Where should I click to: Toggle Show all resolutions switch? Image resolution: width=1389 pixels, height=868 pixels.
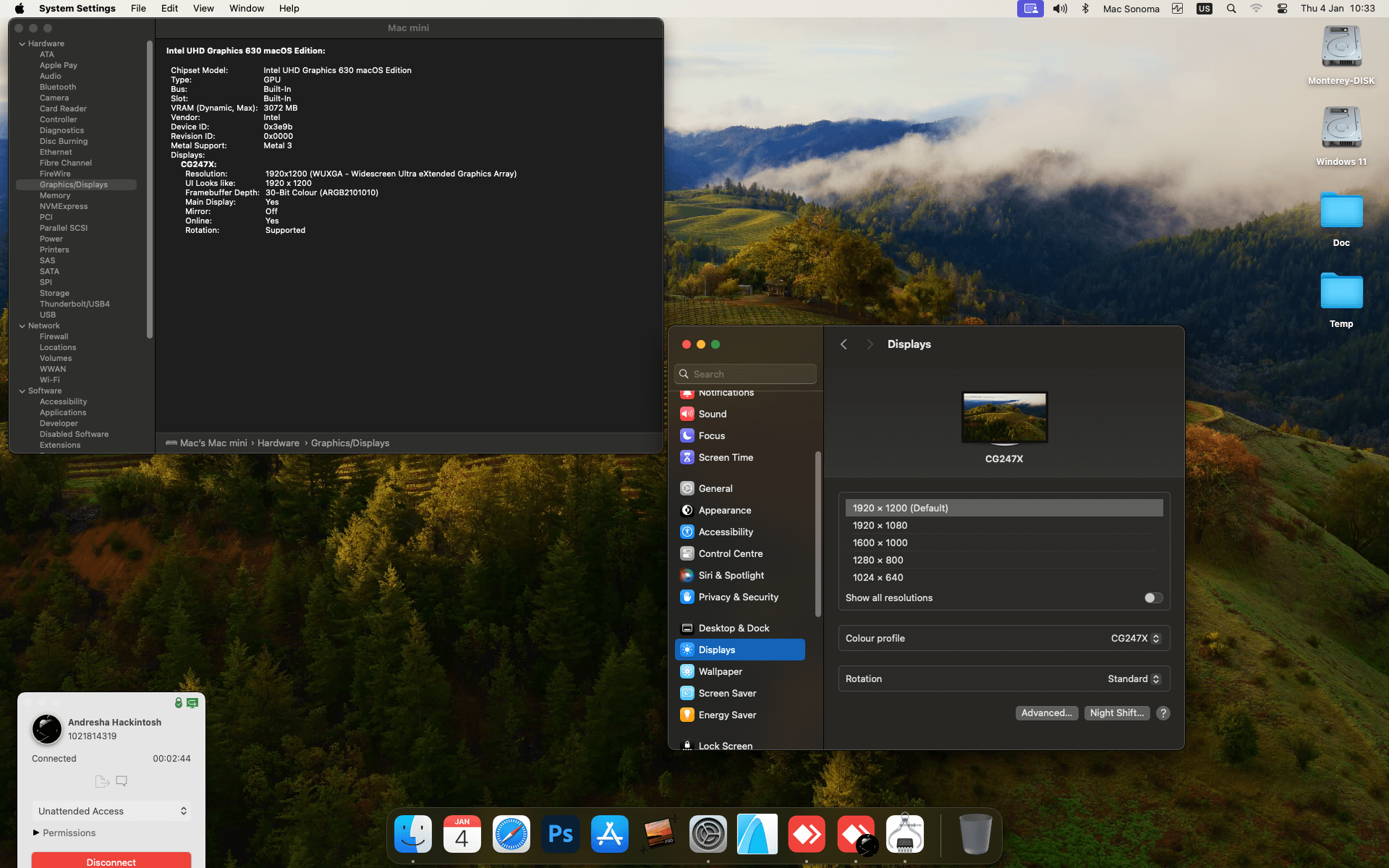click(1153, 598)
